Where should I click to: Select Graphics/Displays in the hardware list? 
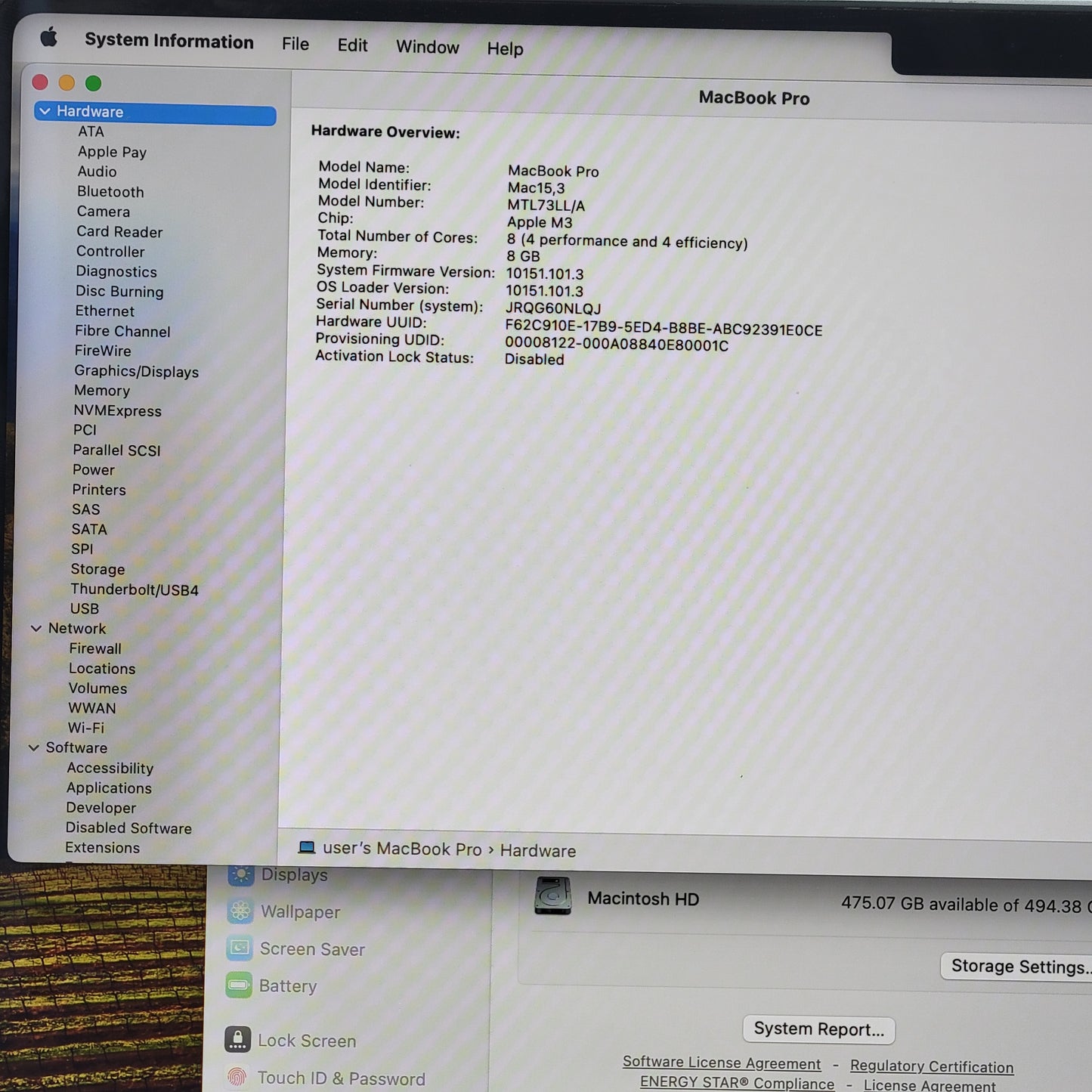tap(136, 371)
